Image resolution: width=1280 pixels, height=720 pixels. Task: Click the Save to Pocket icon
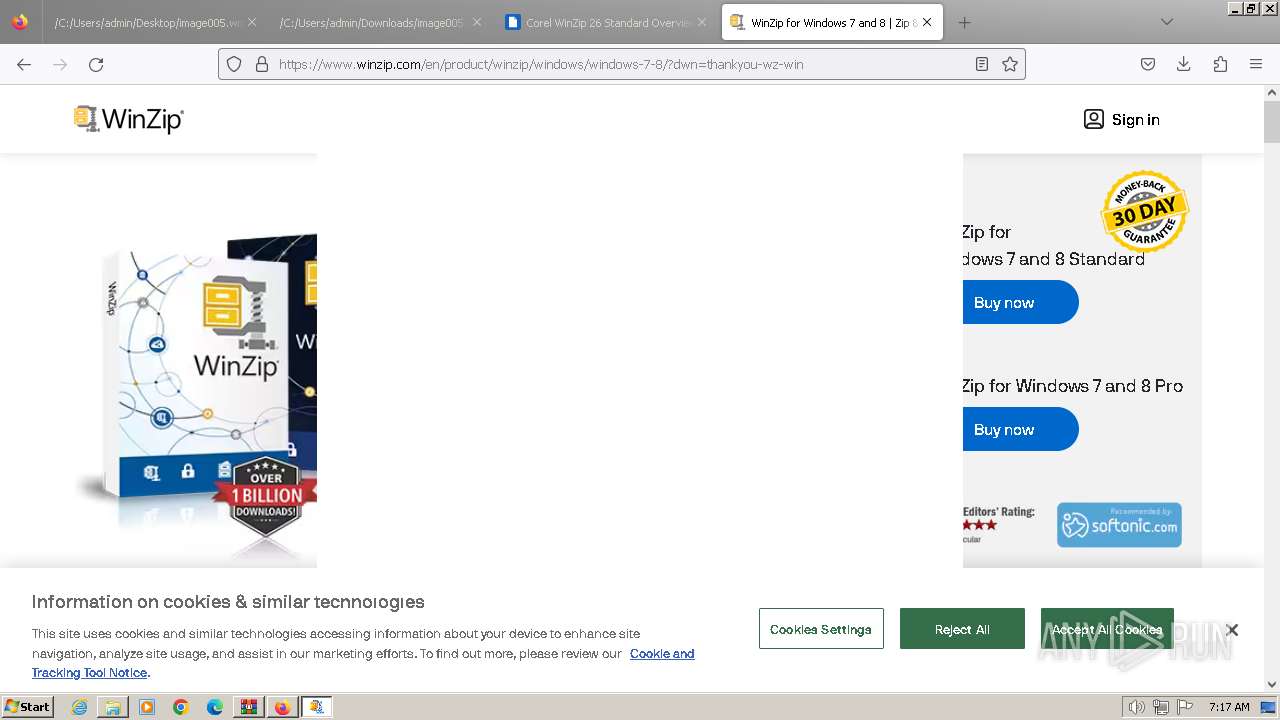pyautogui.click(x=1148, y=64)
